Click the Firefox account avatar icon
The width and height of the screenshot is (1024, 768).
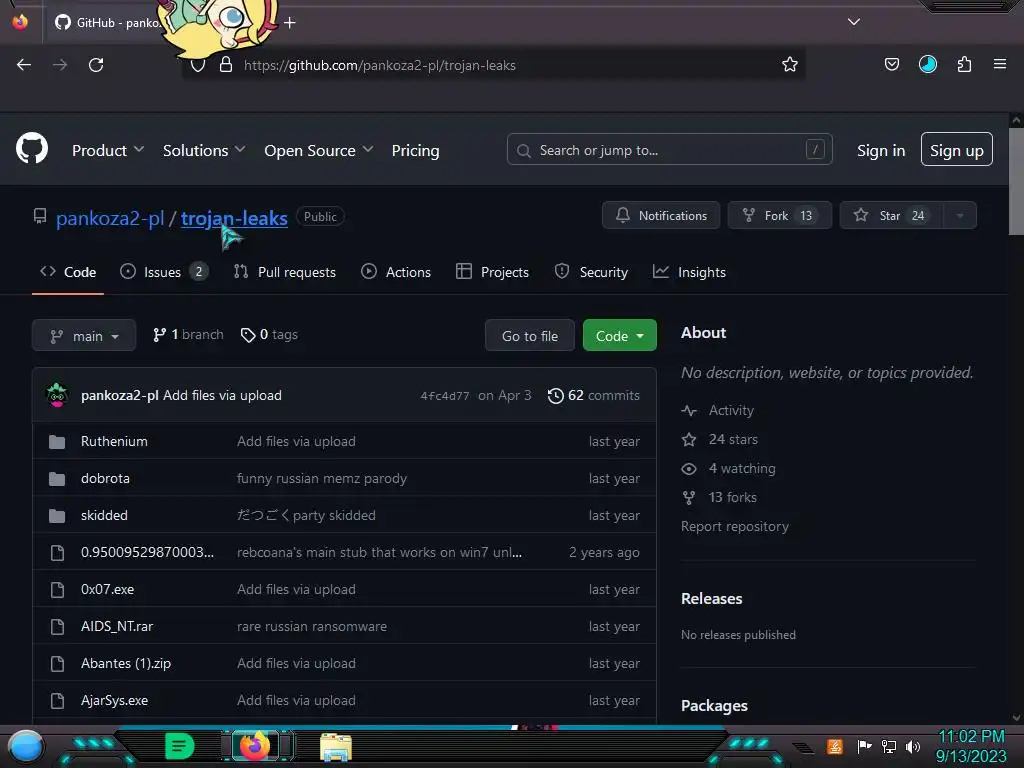[x=927, y=64]
